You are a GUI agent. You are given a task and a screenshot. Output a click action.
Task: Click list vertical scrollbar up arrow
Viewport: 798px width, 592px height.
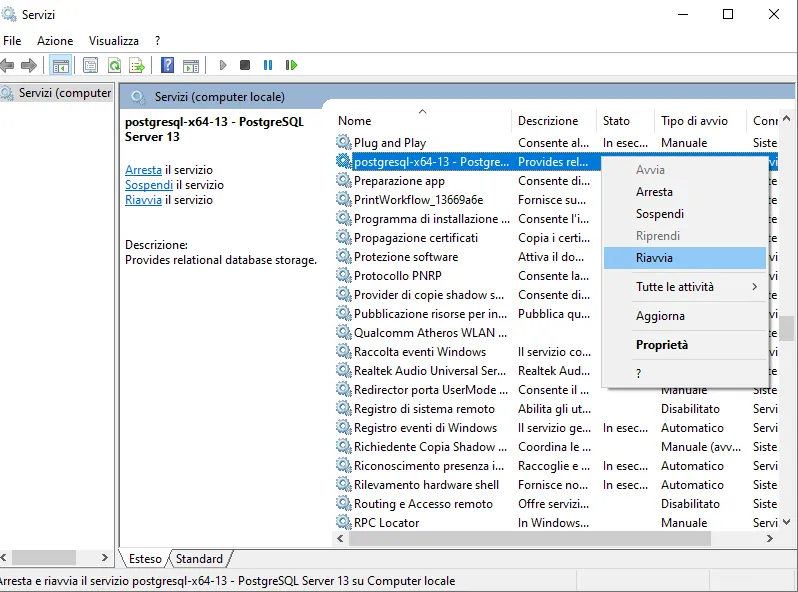pyautogui.click(x=786, y=118)
